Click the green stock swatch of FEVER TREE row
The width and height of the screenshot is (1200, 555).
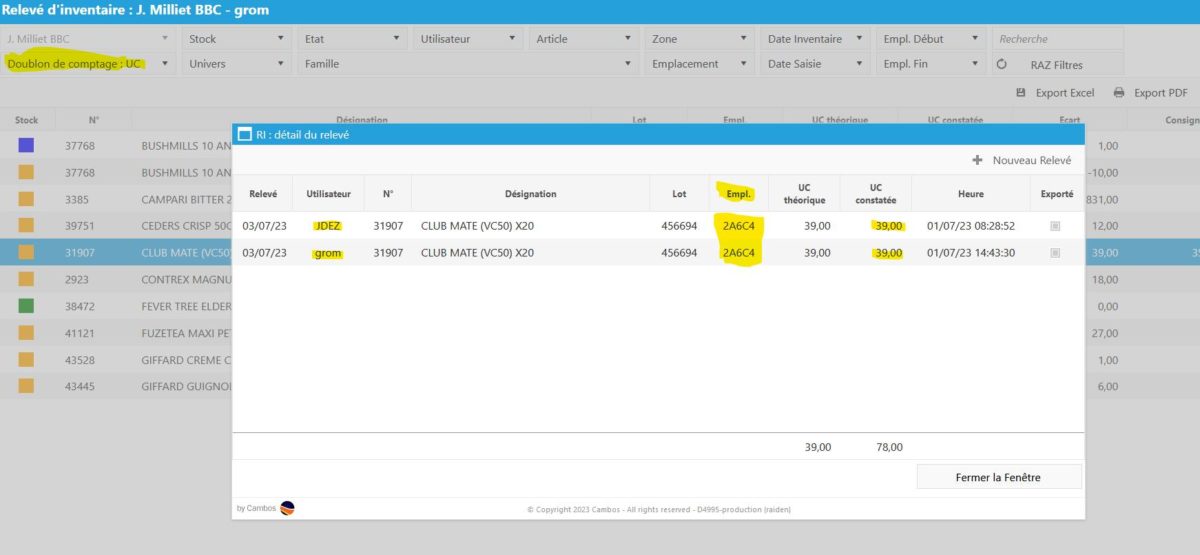pos(26,305)
